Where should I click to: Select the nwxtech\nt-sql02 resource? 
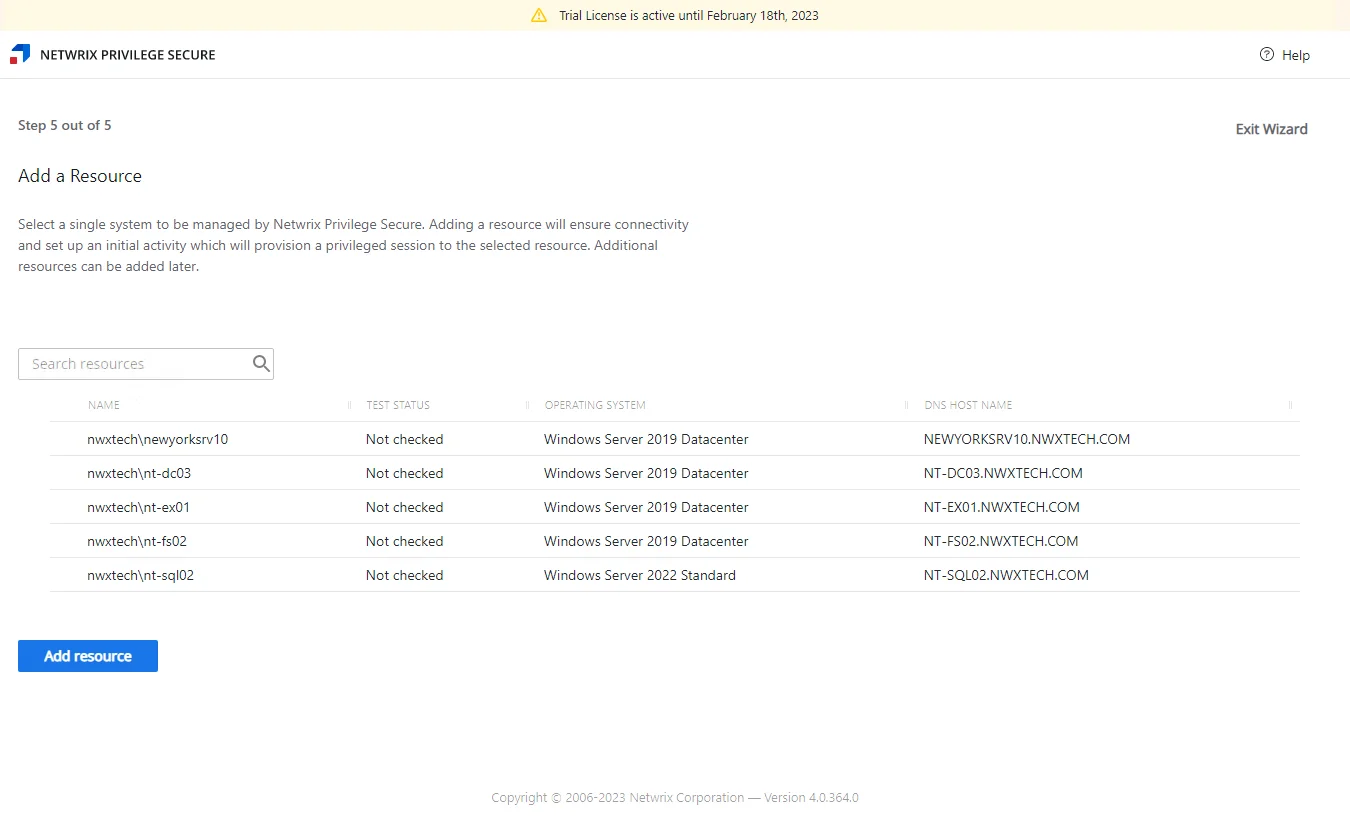675,575
